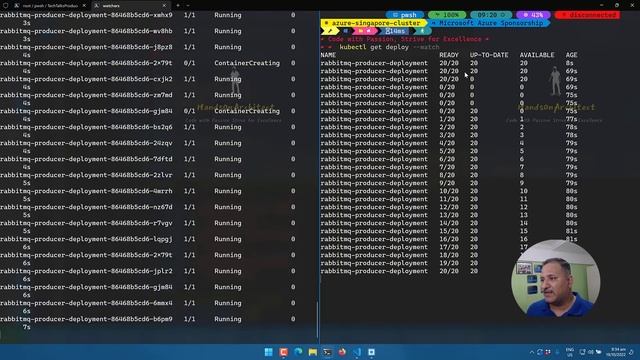This screenshot has height=360, width=640.
Task: Click the 43% prompt segment
Action: (x=533, y=15)
